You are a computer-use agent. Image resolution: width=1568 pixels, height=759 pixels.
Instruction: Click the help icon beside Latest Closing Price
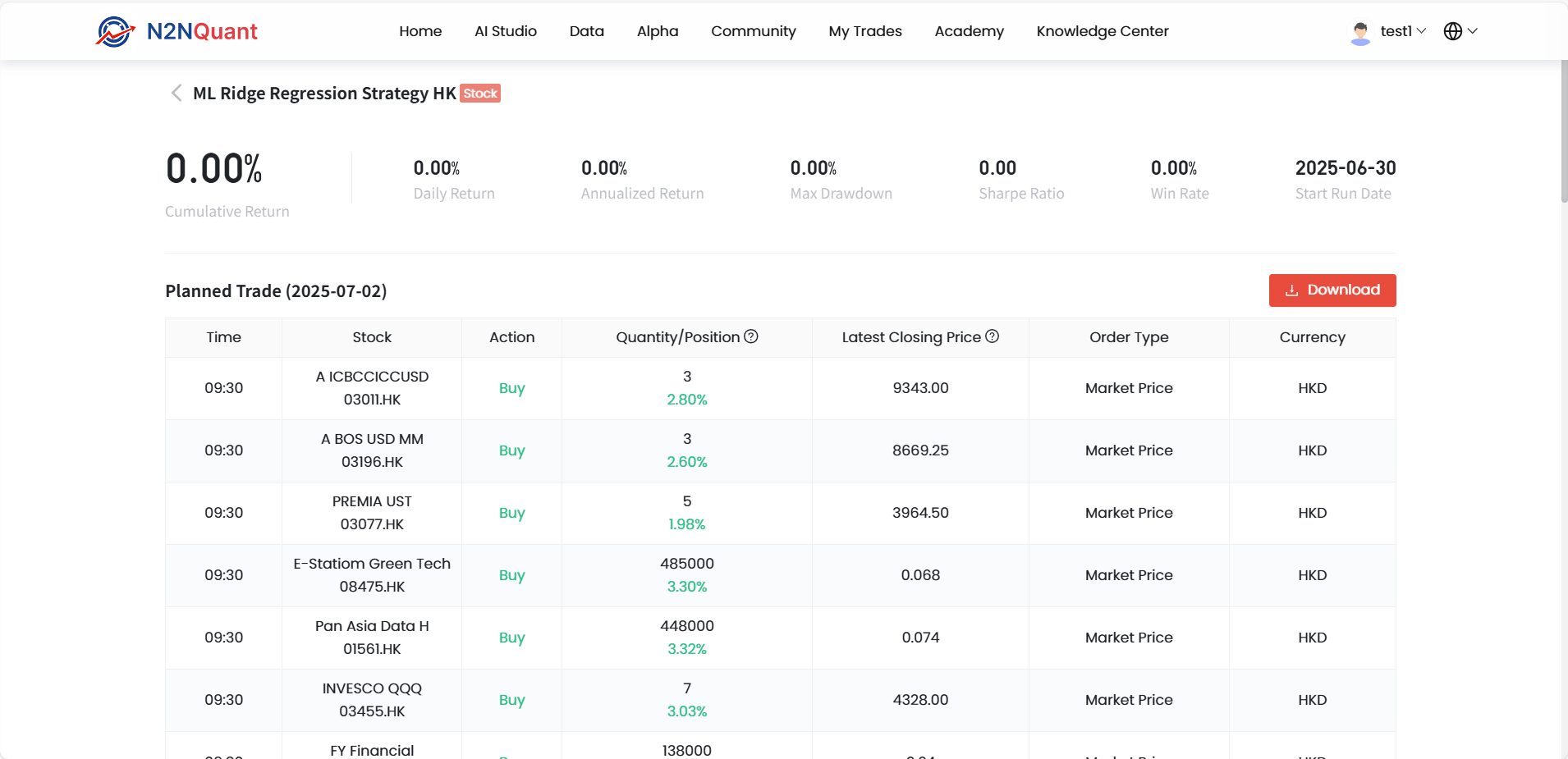tap(992, 336)
